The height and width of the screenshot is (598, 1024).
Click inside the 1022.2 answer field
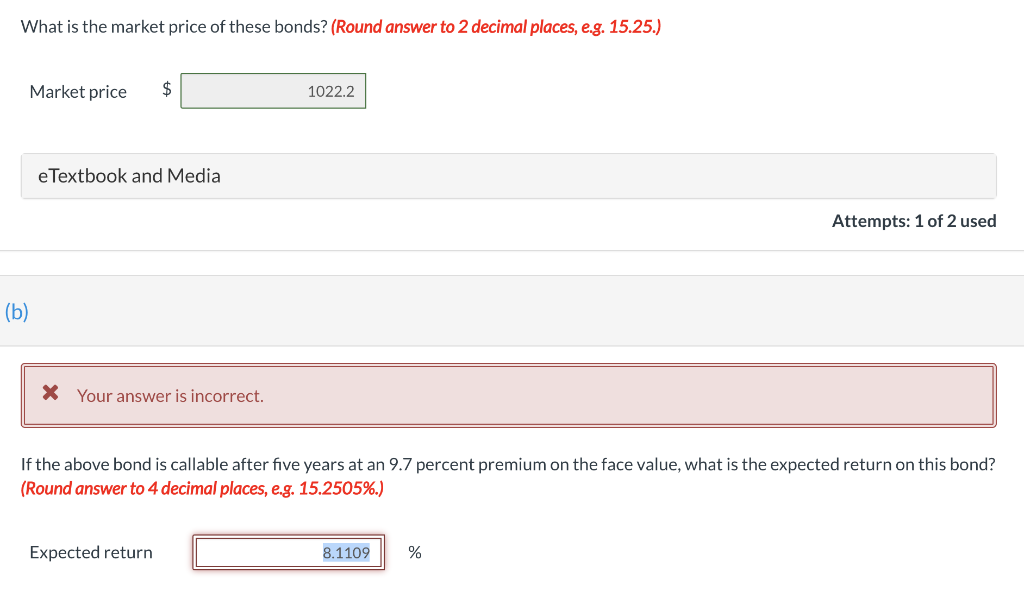coord(273,90)
